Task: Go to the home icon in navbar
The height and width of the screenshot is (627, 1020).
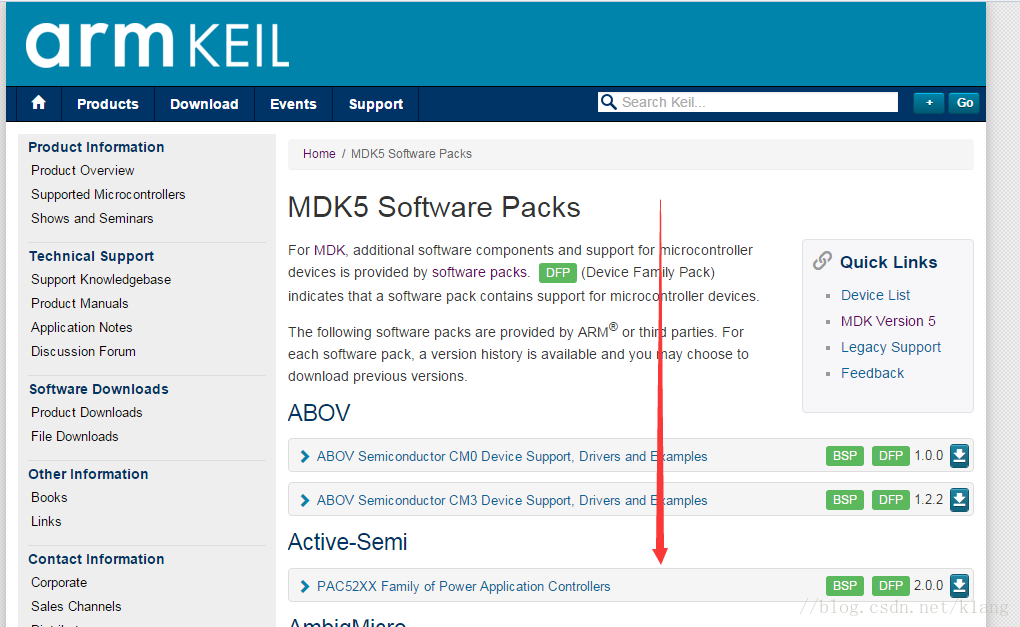Action: pos(38,103)
